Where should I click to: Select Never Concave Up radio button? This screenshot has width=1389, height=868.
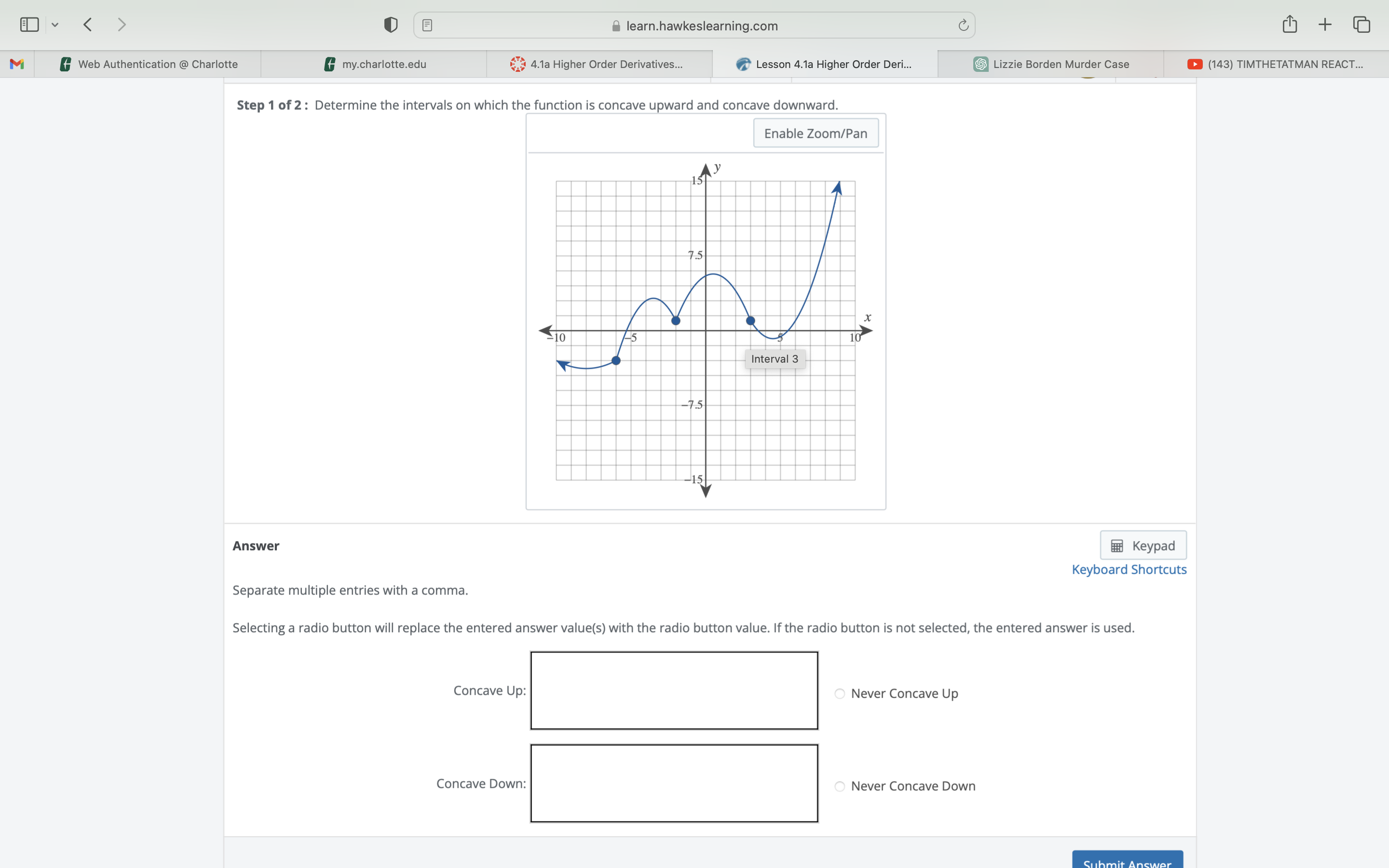click(840, 693)
